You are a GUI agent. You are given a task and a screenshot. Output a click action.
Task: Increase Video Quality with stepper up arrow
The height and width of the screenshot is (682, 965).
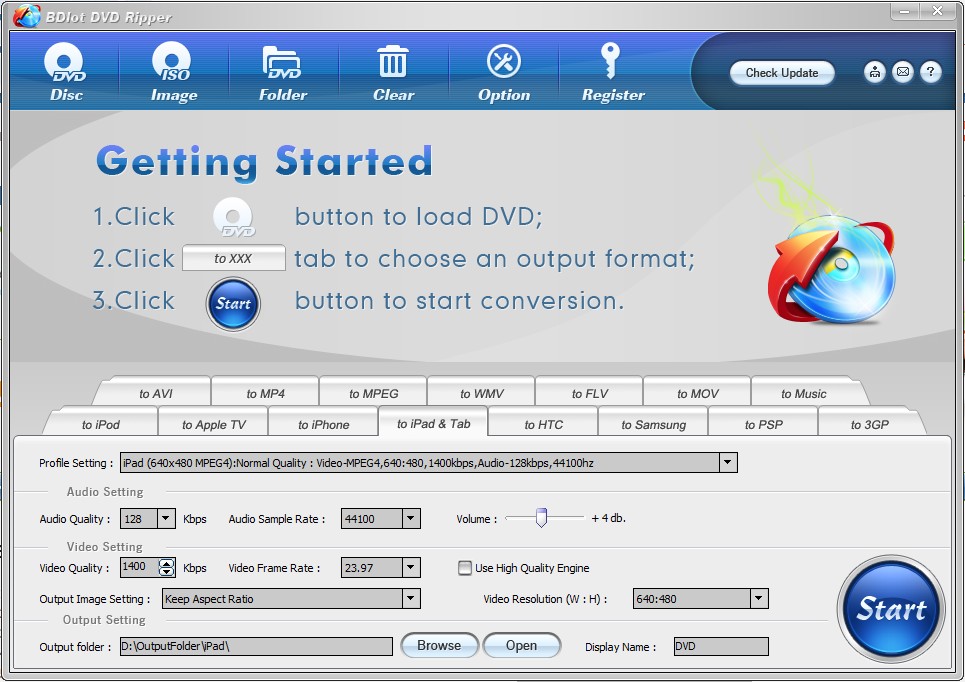[x=166, y=563]
